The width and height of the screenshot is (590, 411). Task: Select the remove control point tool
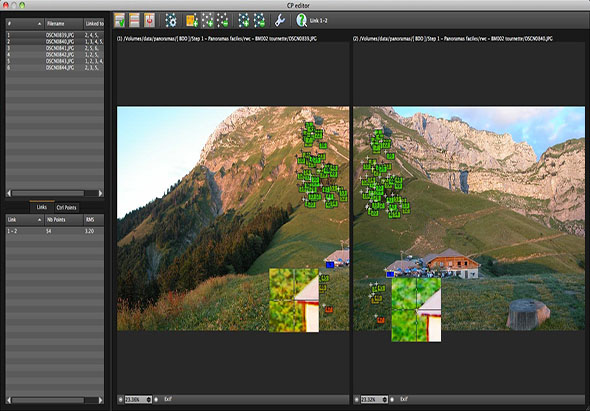223,20
